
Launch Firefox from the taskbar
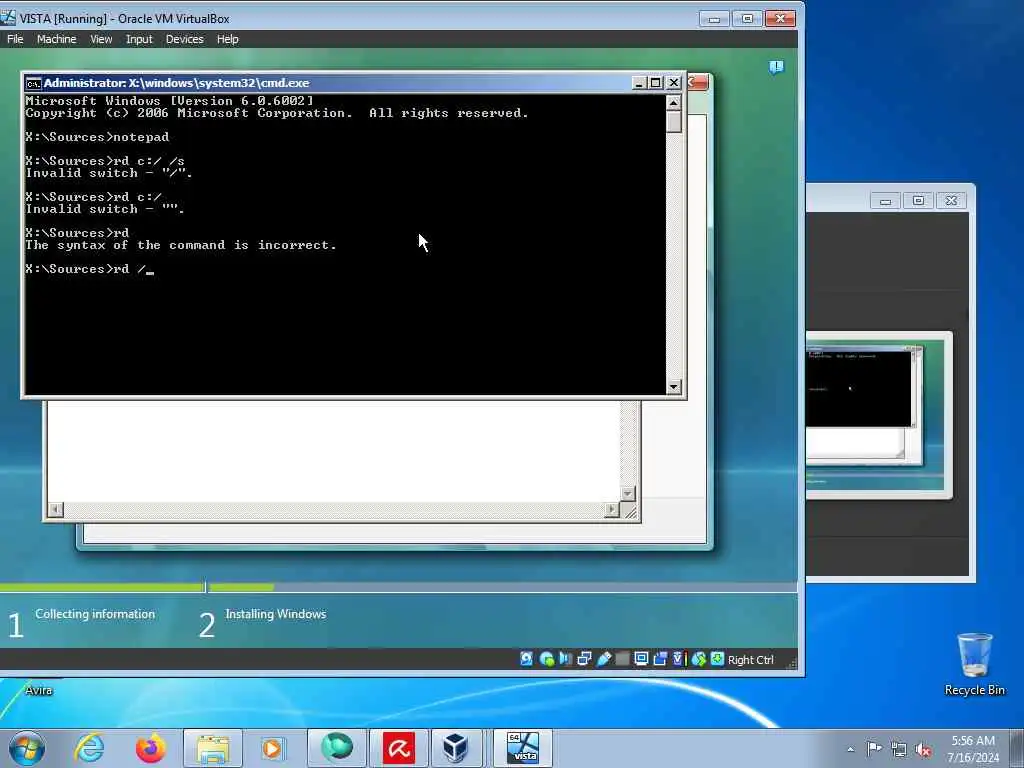click(150, 748)
